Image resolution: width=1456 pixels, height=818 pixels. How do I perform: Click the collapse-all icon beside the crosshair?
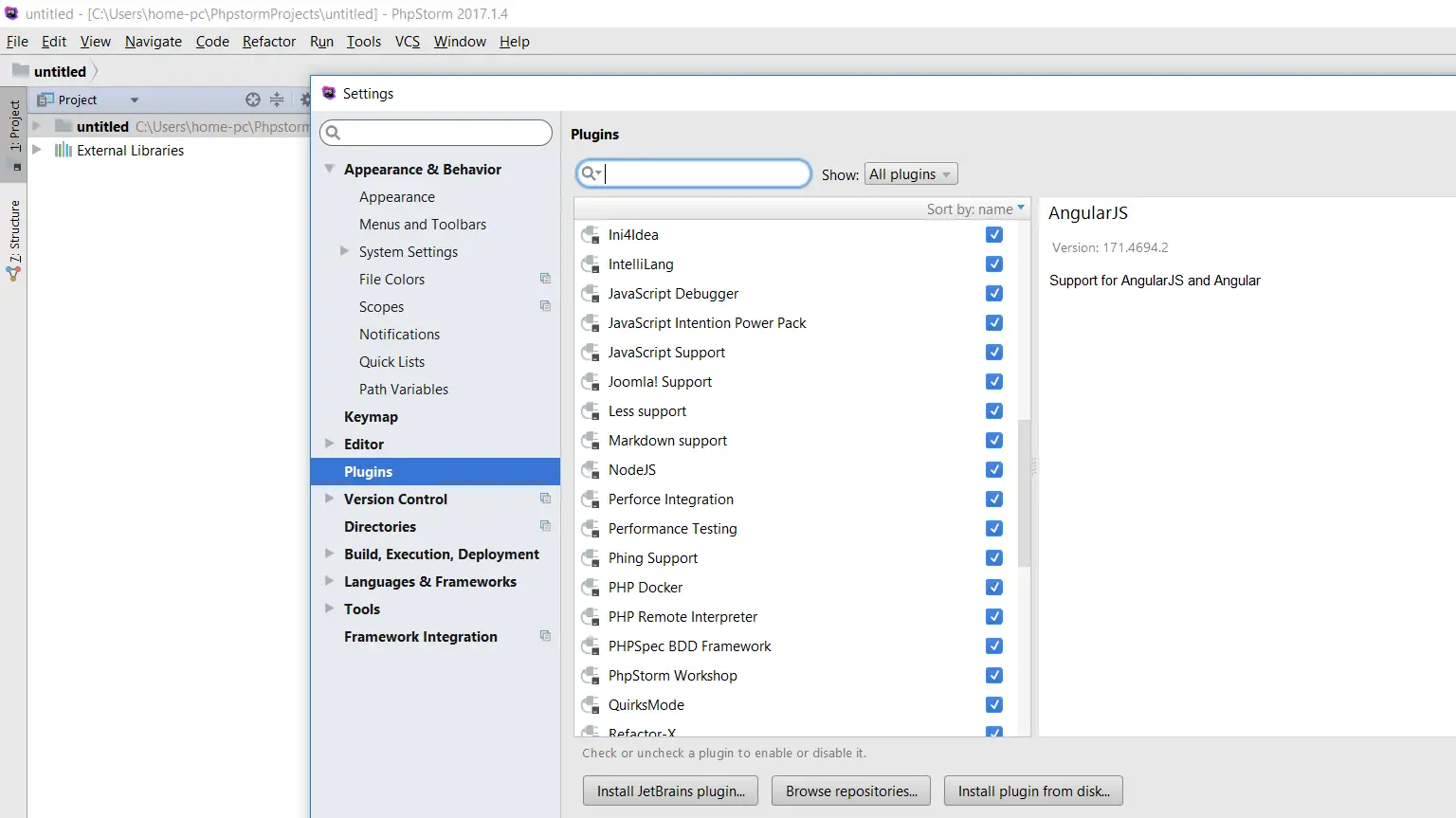click(x=277, y=99)
